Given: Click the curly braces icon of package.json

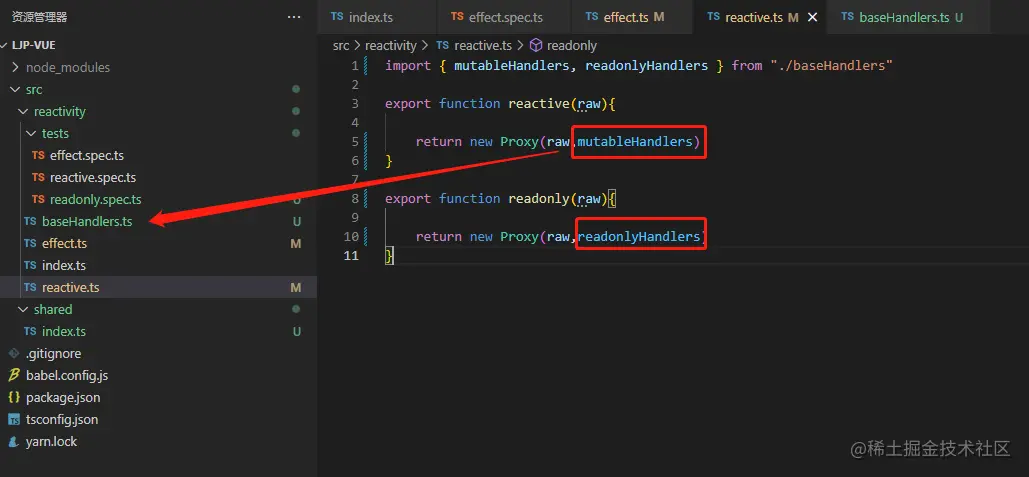Looking at the screenshot, I should (x=14, y=398).
